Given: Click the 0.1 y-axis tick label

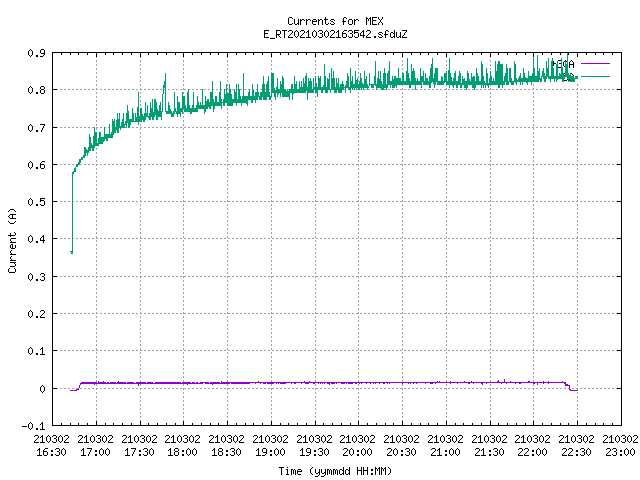Looking at the screenshot, I should [36, 351].
